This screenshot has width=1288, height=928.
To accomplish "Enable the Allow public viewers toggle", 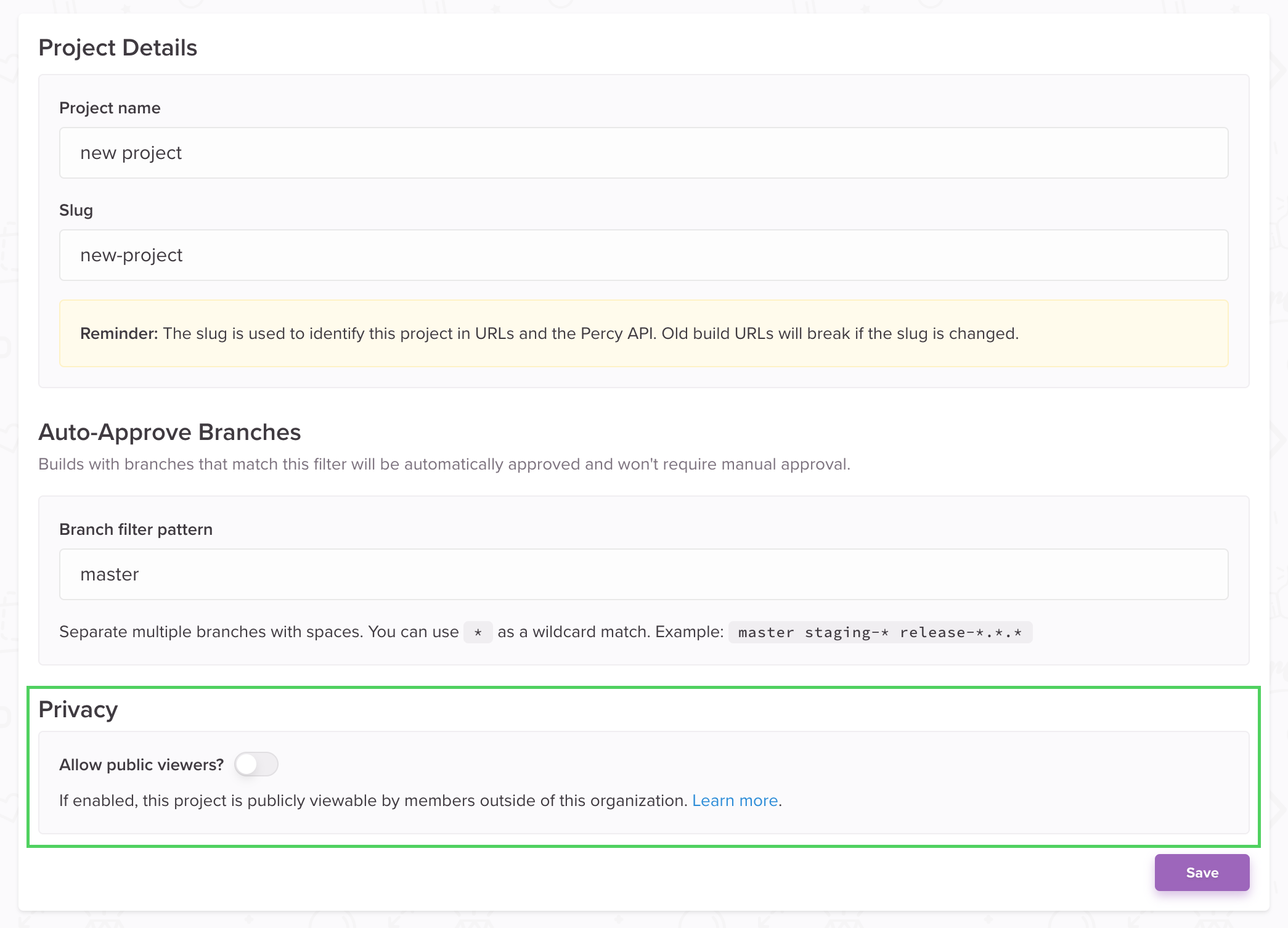I will pos(256,764).
